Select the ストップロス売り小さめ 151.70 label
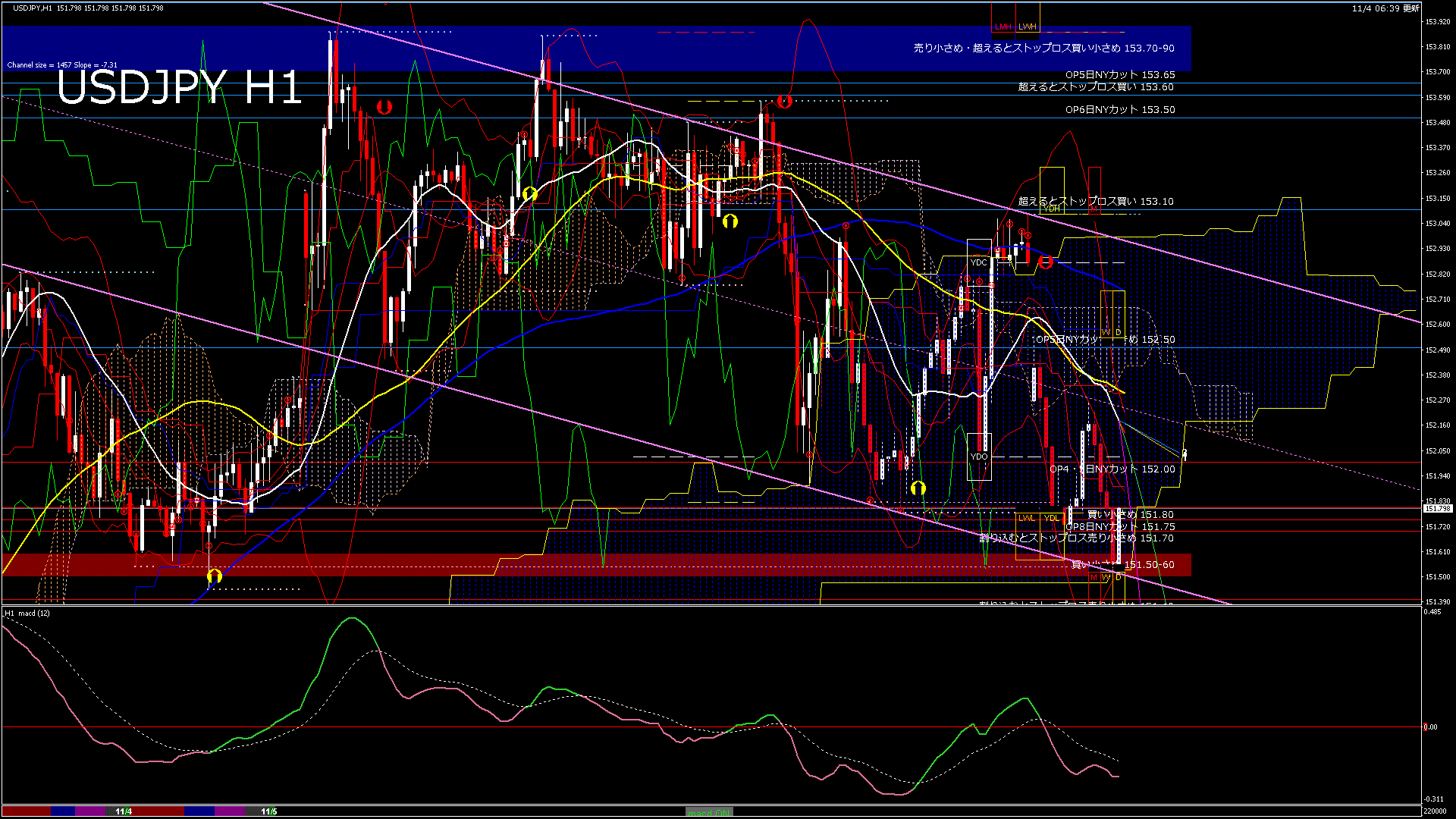Screen dimensions: 1456x819 click(x=1076, y=538)
